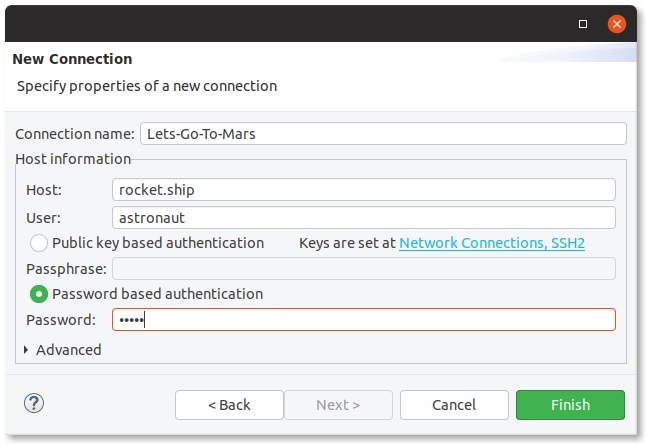
Task: Focus the Connection name text field
Action: pyautogui.click(x=381, y=134)
